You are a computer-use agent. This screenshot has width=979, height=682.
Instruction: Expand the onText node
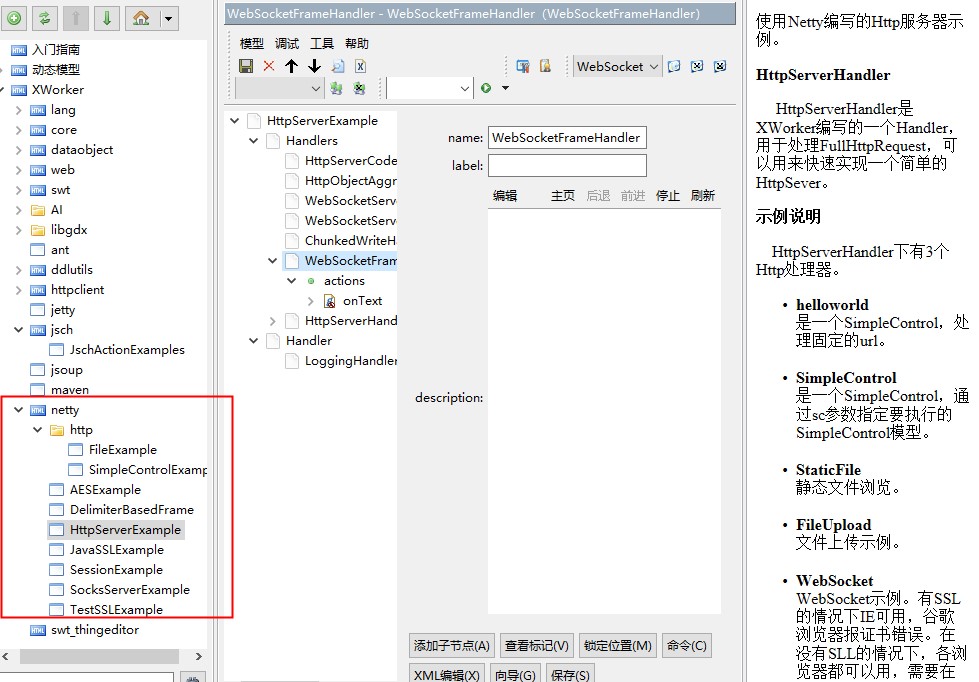[311, 301]
